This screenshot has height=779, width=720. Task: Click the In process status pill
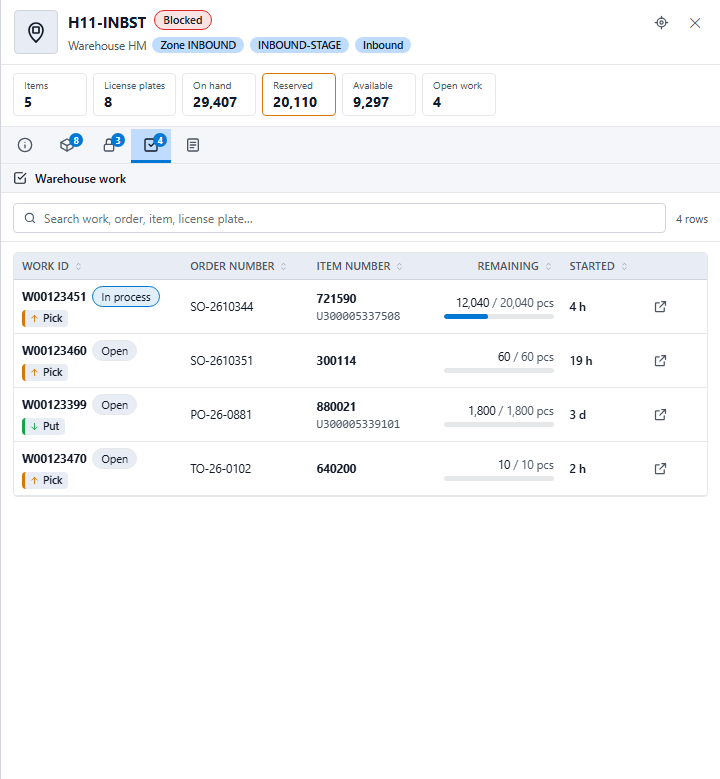[x=126, y=297]
